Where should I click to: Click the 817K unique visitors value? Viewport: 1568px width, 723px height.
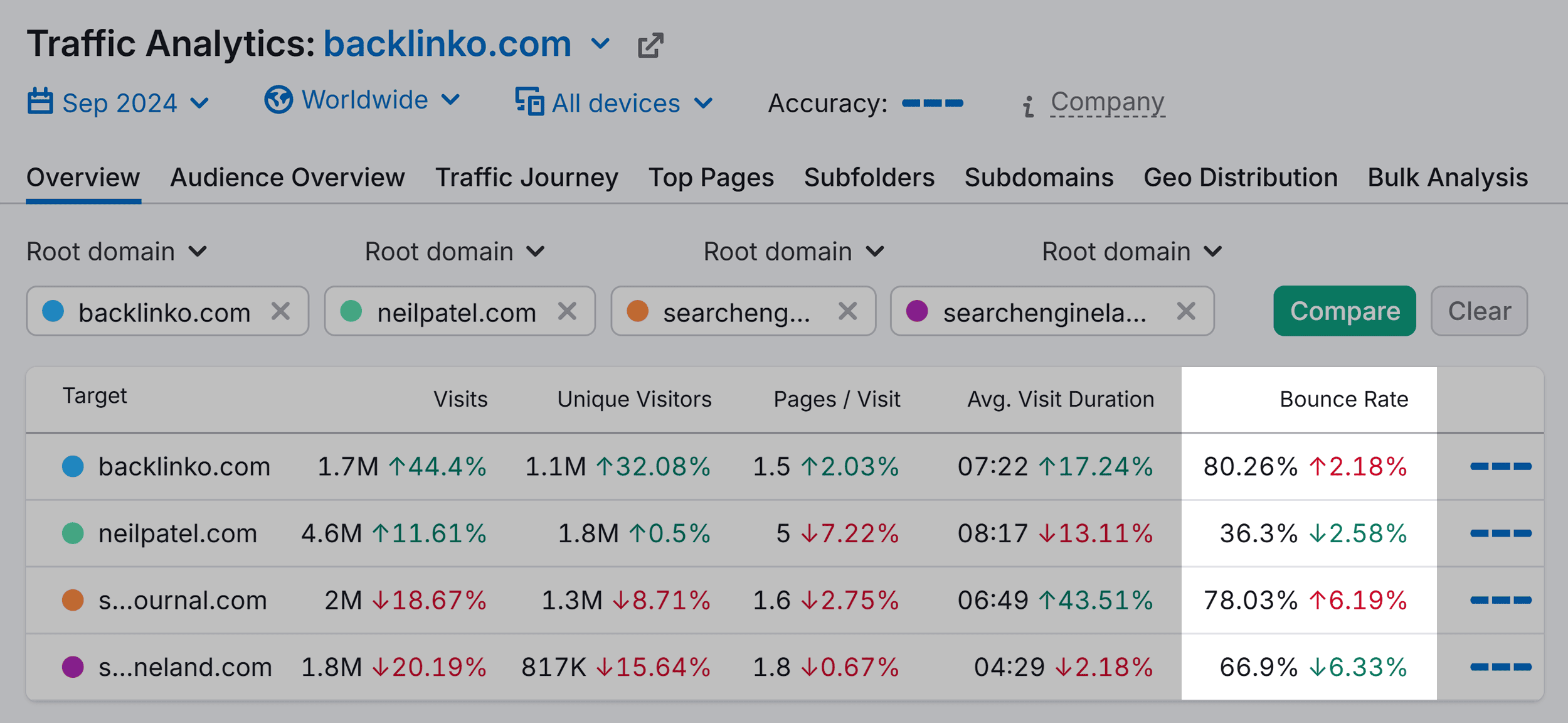tap(554, 667)
